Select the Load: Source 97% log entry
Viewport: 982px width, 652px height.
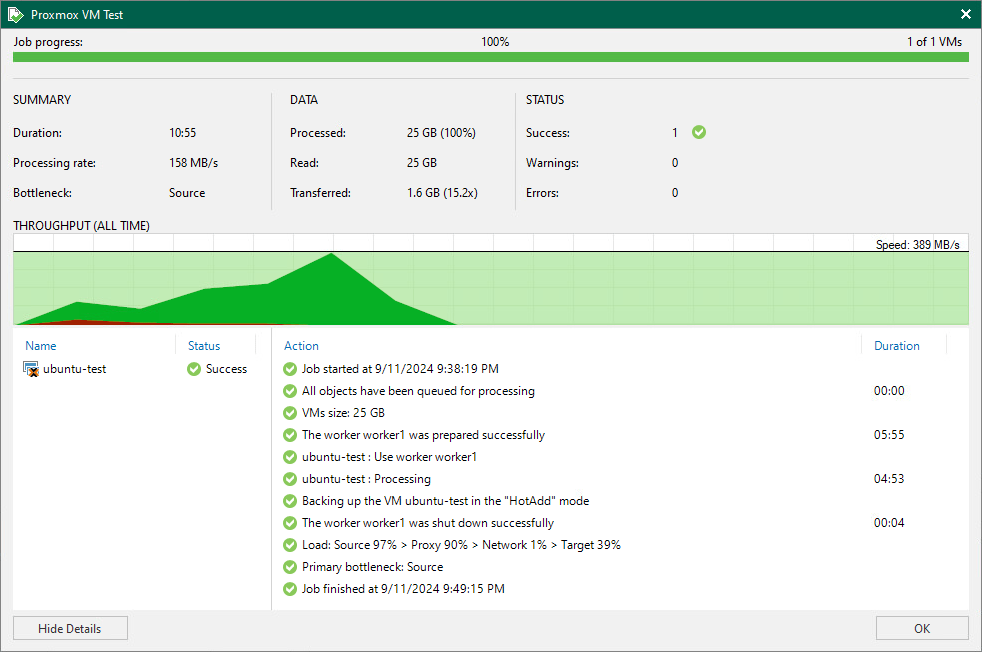(x=461, y=545)
